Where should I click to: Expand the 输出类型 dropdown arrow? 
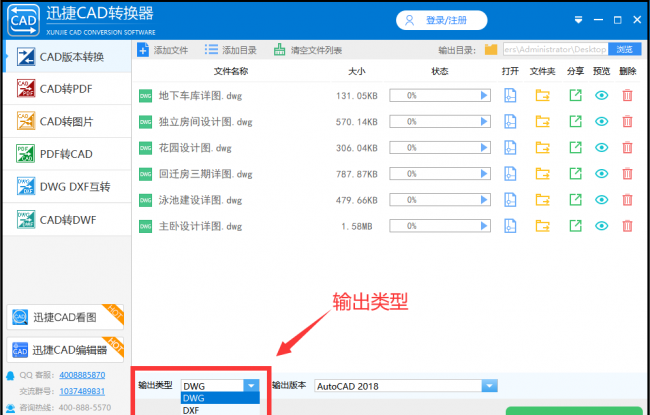click(x=251, y=386)
